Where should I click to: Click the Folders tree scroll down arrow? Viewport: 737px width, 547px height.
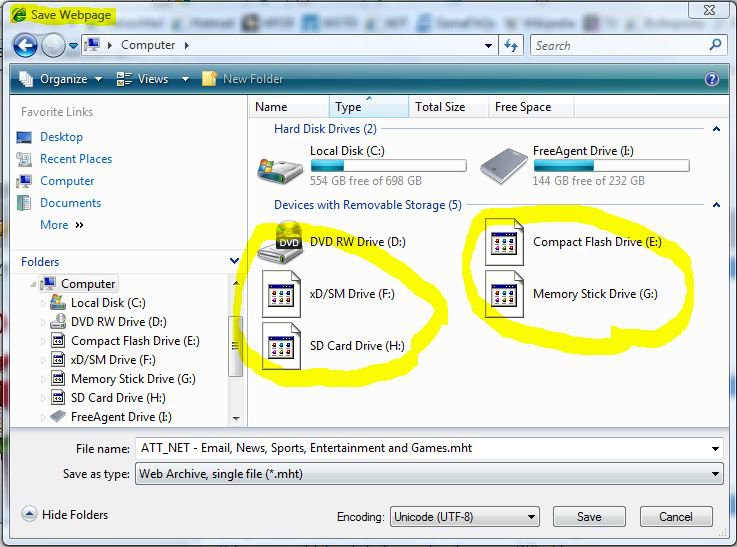236,418
